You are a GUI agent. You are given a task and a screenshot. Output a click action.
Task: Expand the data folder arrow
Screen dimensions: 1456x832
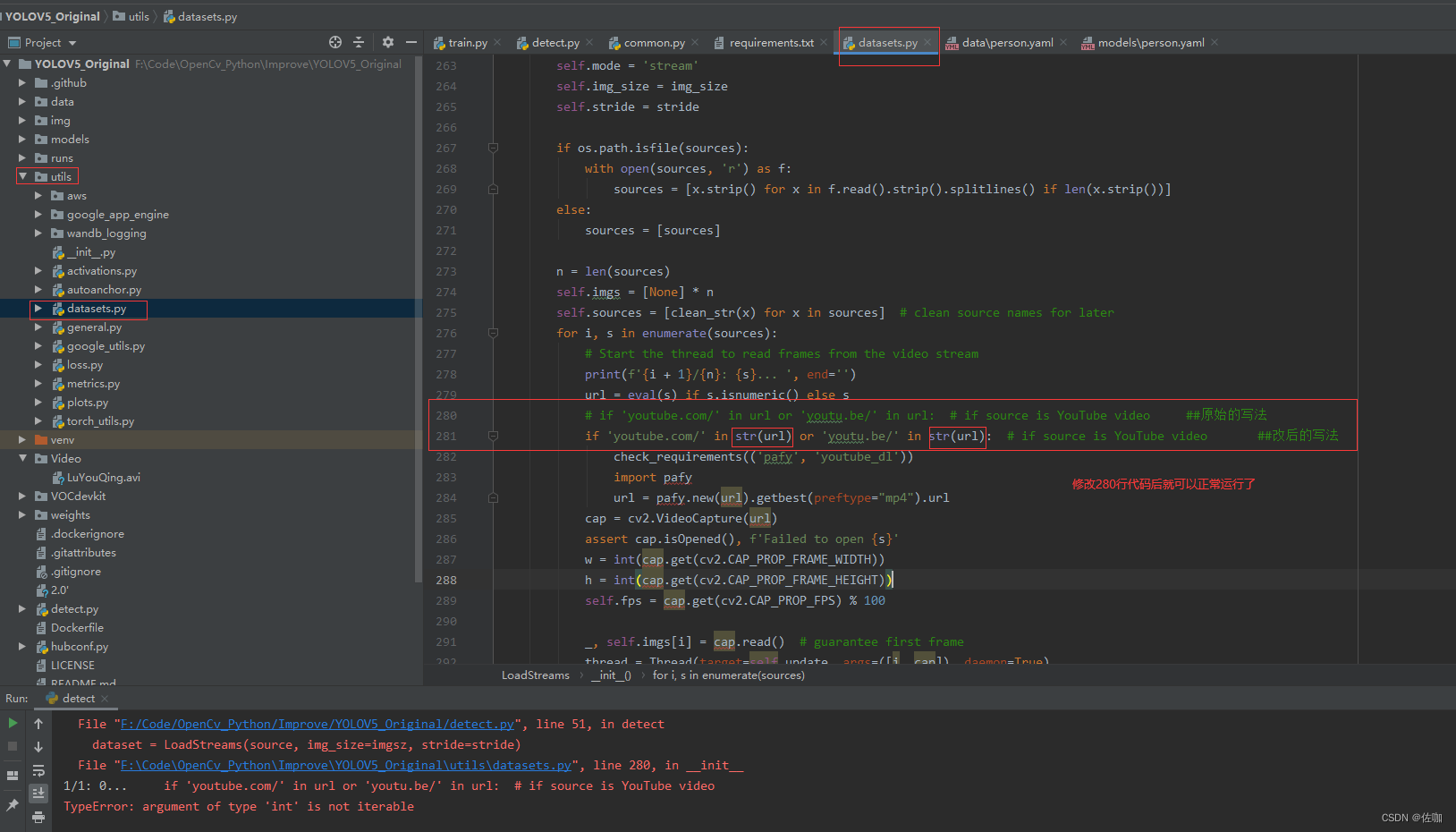[x=22, y=101]
